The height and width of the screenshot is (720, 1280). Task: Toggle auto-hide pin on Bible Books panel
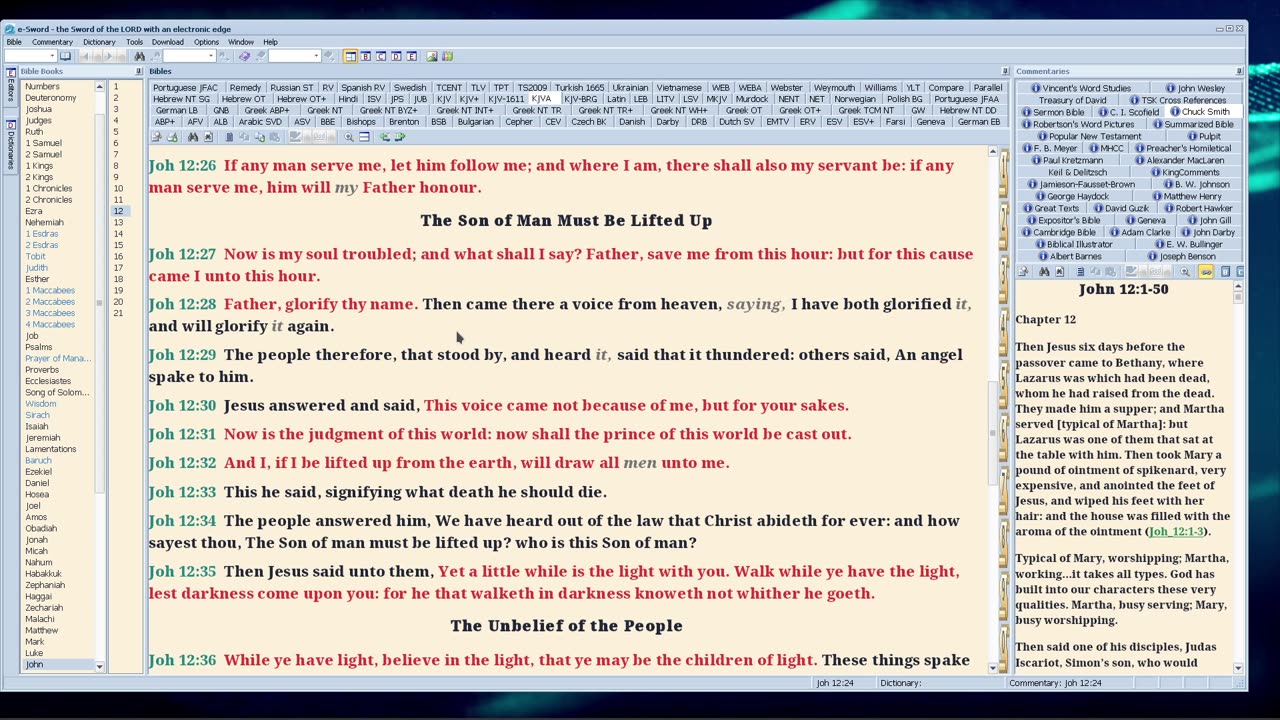pyautogui.click(x=138, y=71)
